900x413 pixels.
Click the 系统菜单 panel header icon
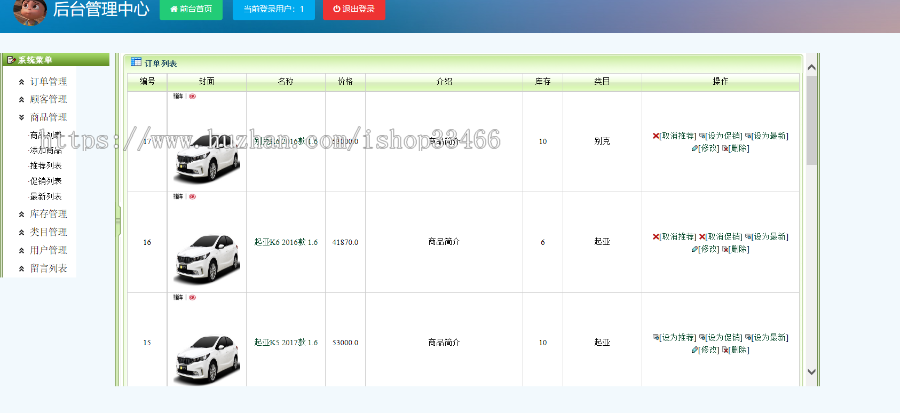click(11, 60)
